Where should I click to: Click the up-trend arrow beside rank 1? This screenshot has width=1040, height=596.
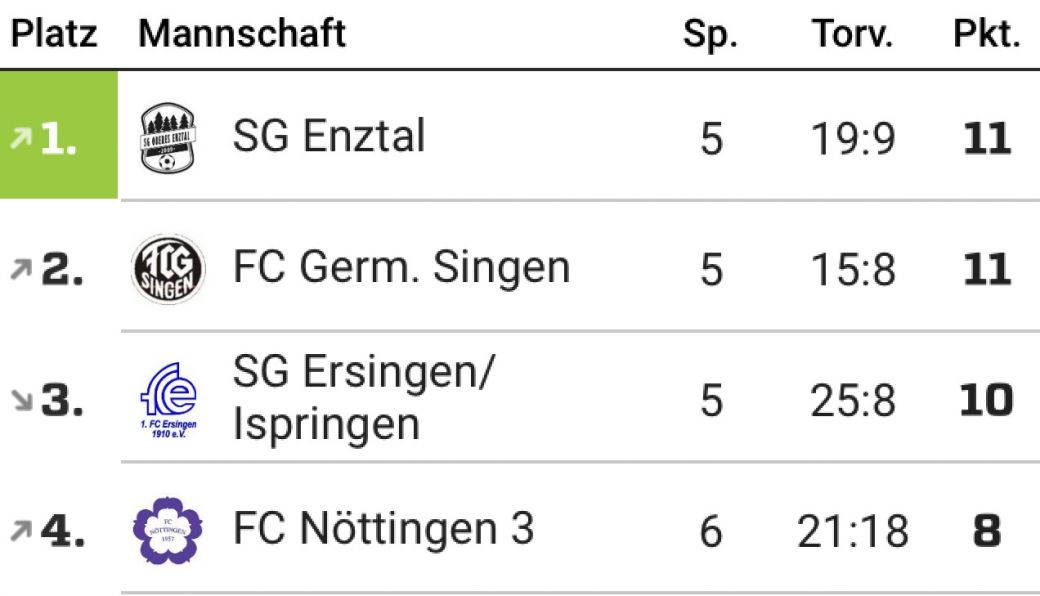coord(18,138)
